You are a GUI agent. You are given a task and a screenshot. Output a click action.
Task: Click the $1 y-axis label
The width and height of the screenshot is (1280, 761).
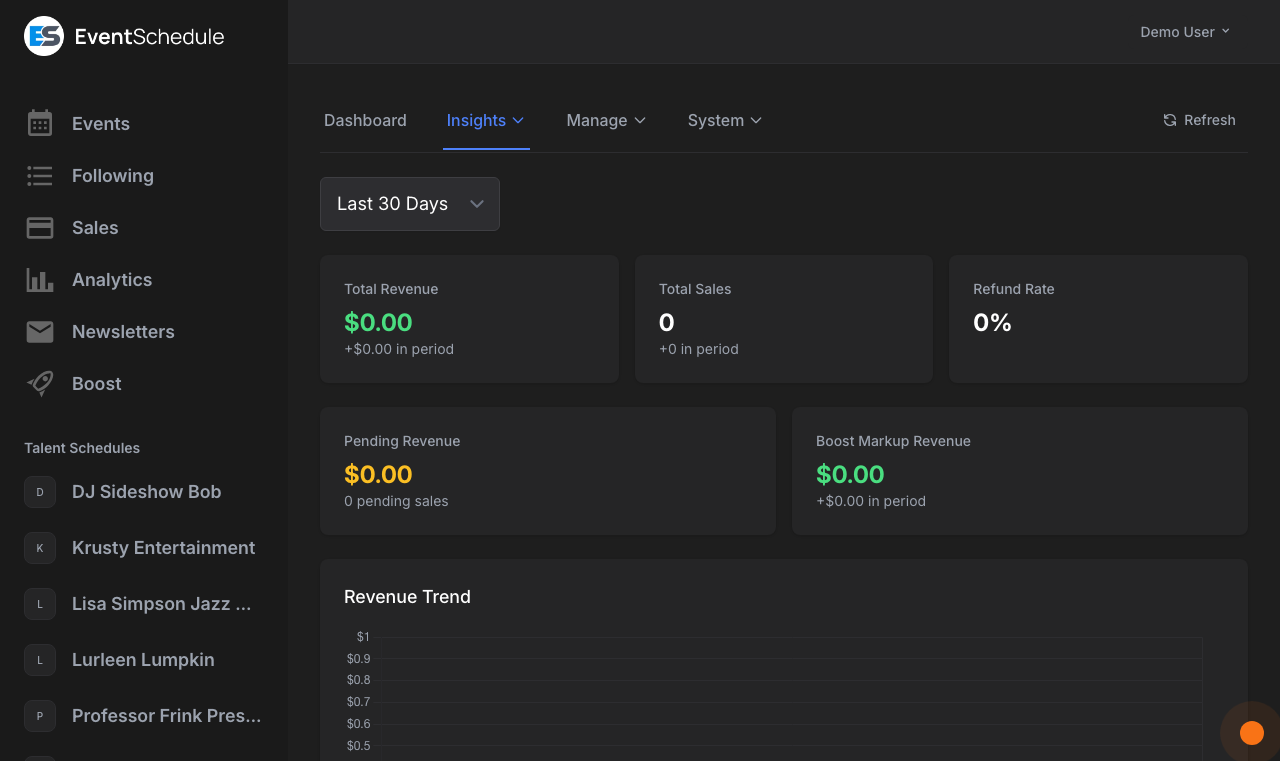tap(363, 636)
